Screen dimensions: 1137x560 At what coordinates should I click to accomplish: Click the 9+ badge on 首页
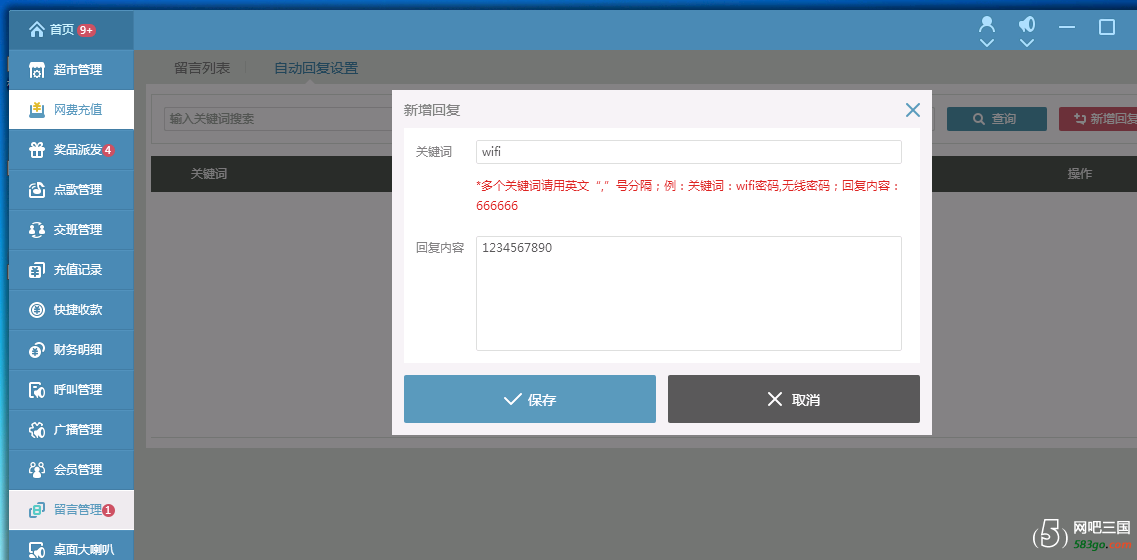[86, 30]
